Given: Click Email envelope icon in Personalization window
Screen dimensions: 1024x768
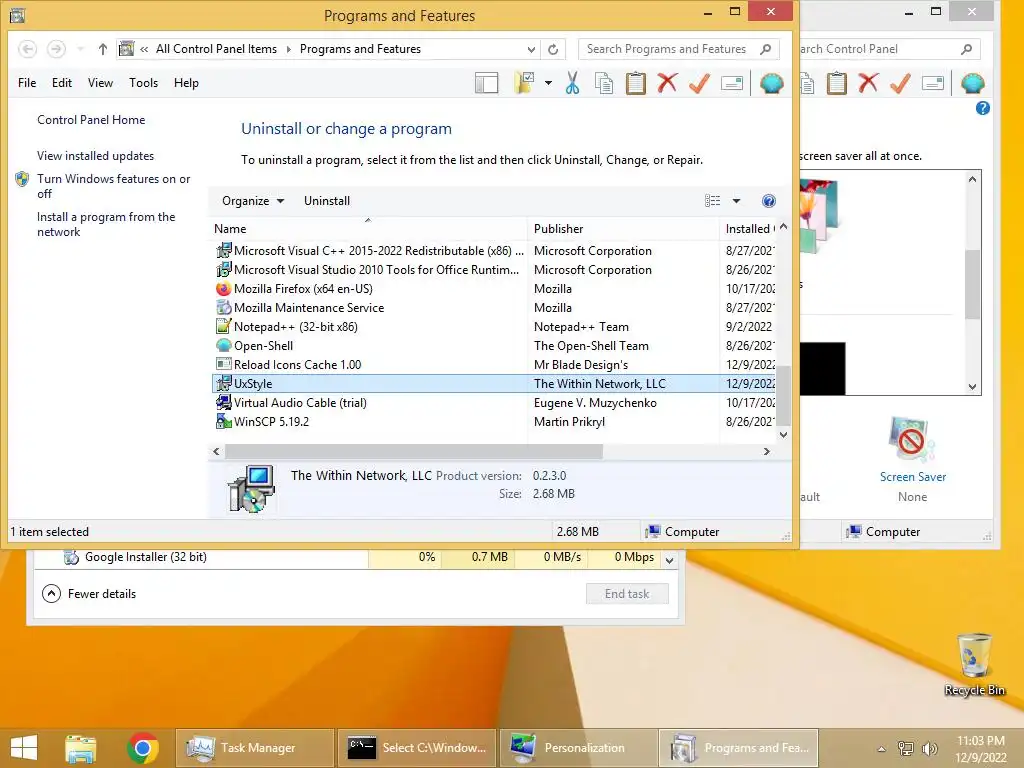Looking at the screenshot, I should coord(933,83).
